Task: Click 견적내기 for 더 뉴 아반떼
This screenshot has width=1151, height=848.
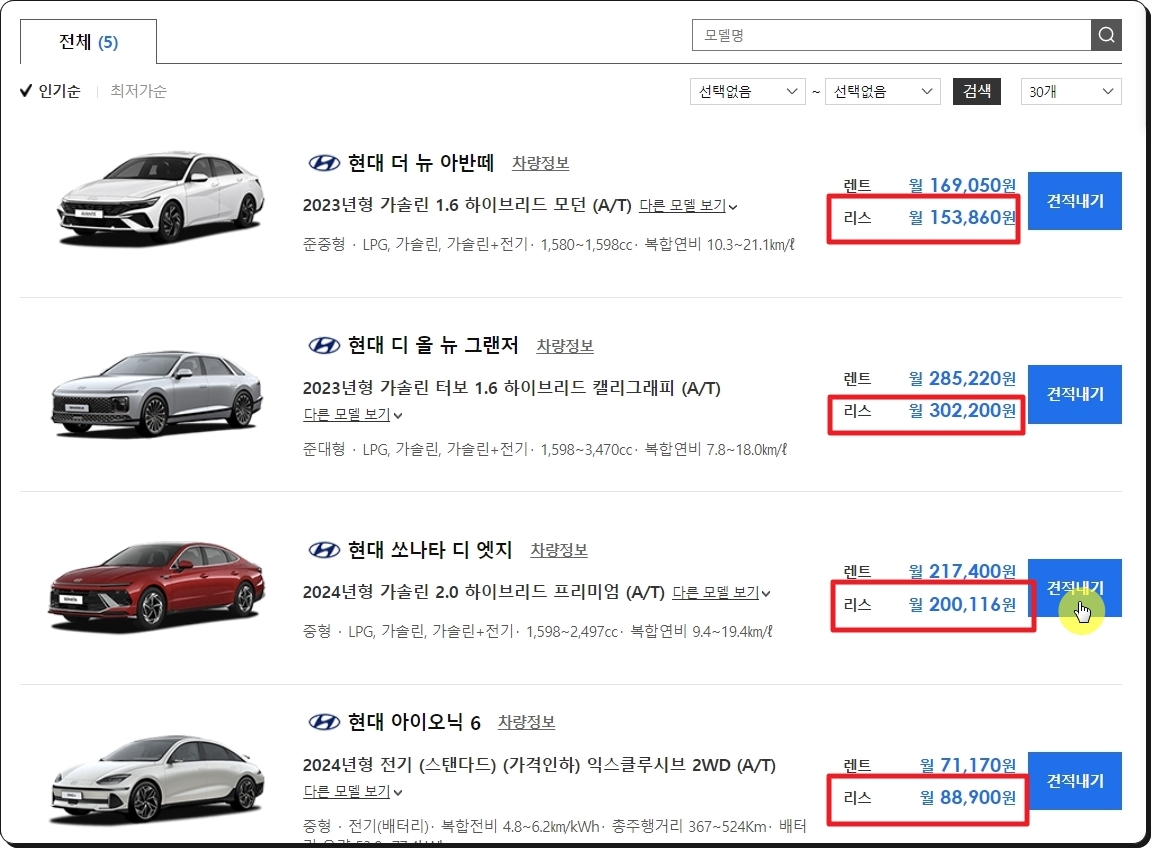Action: tap(1075, 201)
